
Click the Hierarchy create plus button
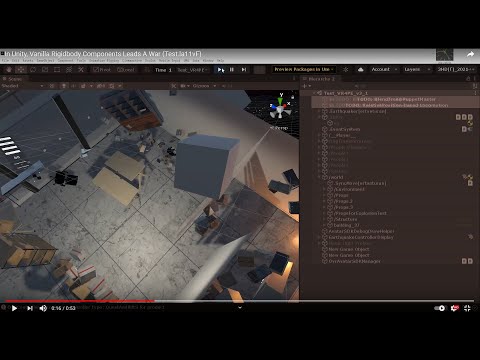(306, 86)
